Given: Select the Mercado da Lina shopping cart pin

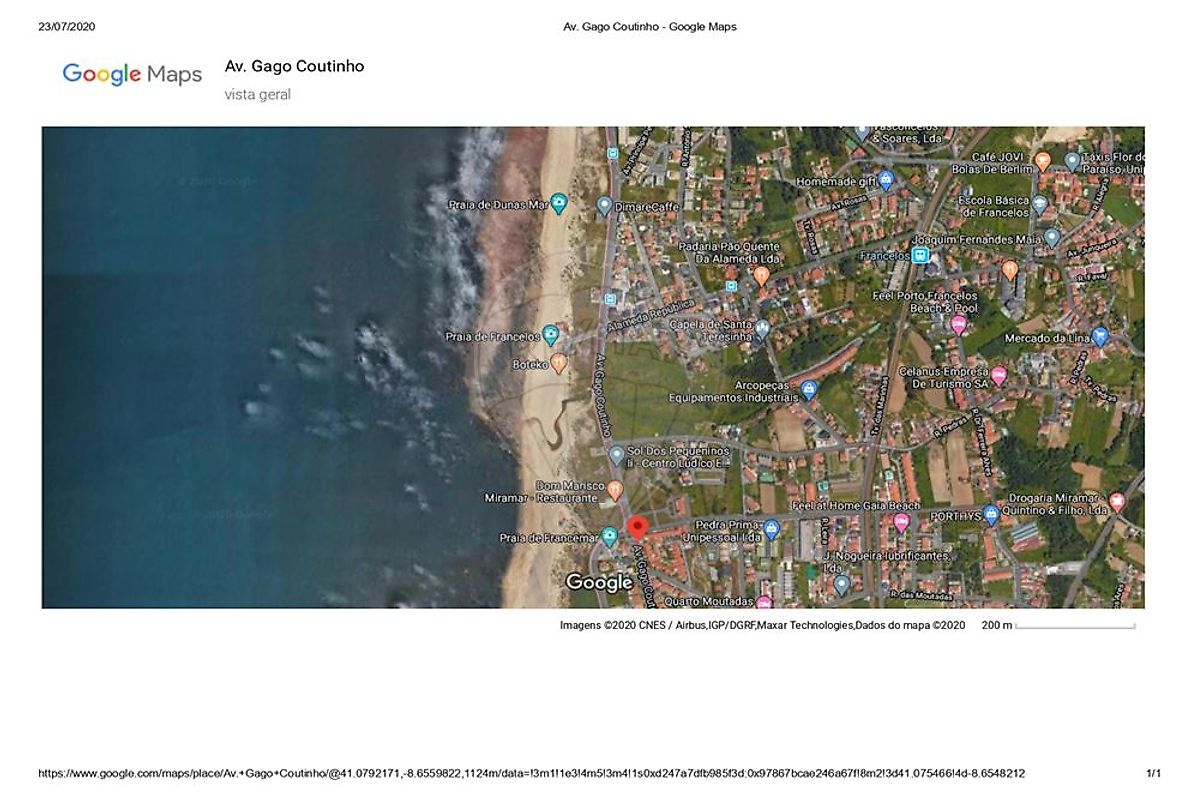Looking at the screenshot, I should click(x=1100, y=336).
